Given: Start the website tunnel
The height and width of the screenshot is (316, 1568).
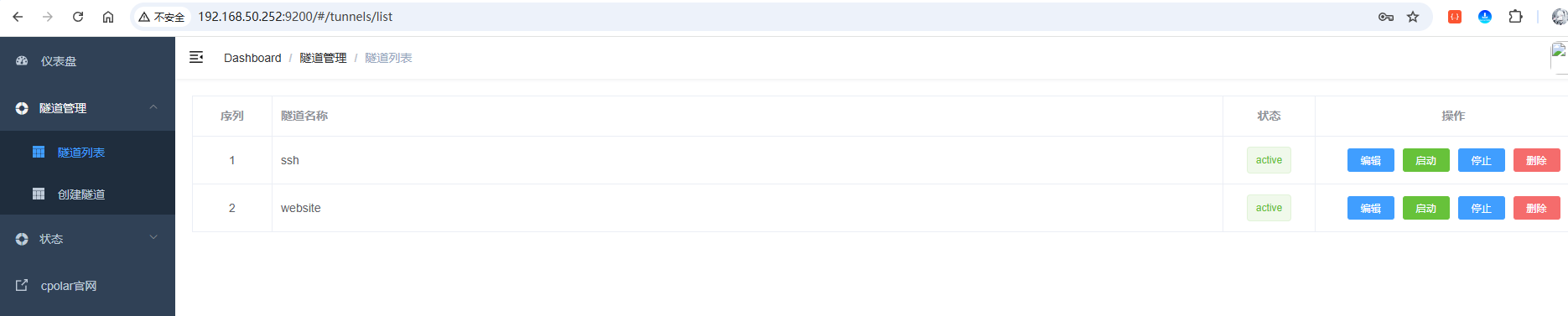Looking at the screenshot, I should tap(1425, 208).
